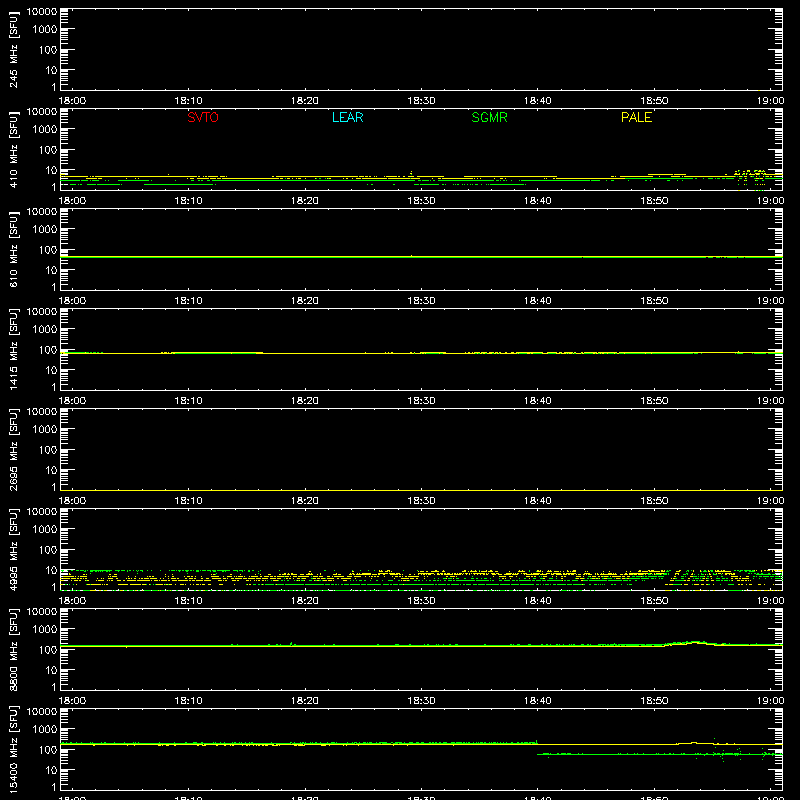Click the 19:00 label under 8800 MHz panel
This screenshot has width=800, height=800.
coord(770,701)
